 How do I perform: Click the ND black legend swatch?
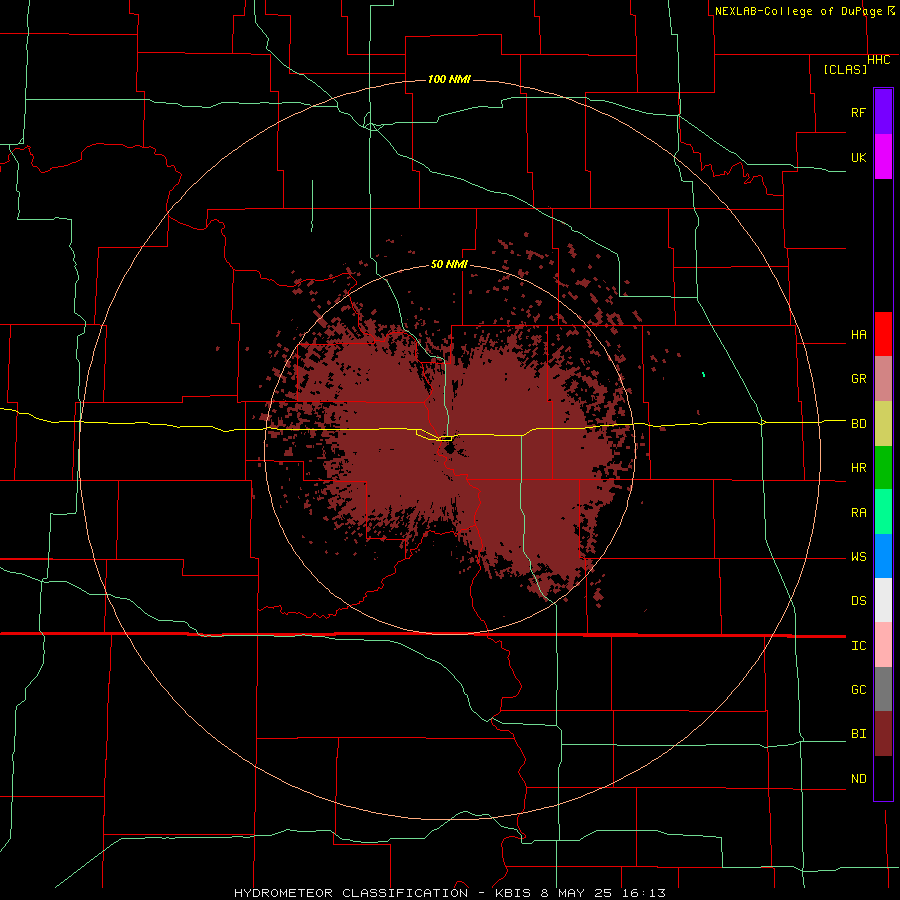(883, 778)
